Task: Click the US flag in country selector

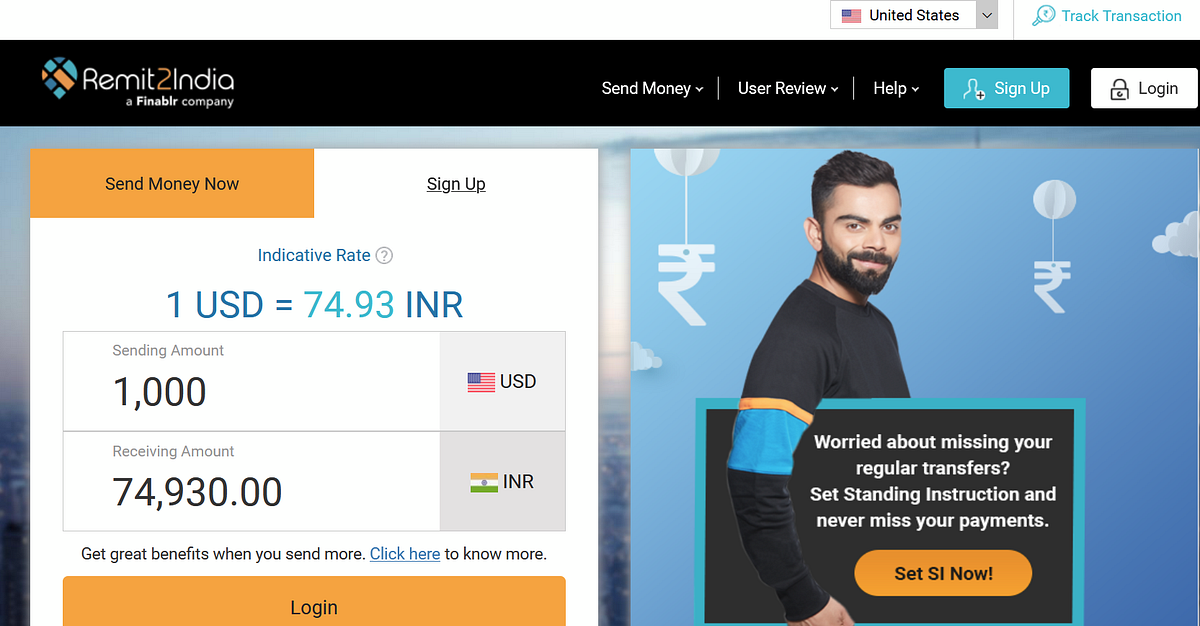Action: tap(851, 15)
